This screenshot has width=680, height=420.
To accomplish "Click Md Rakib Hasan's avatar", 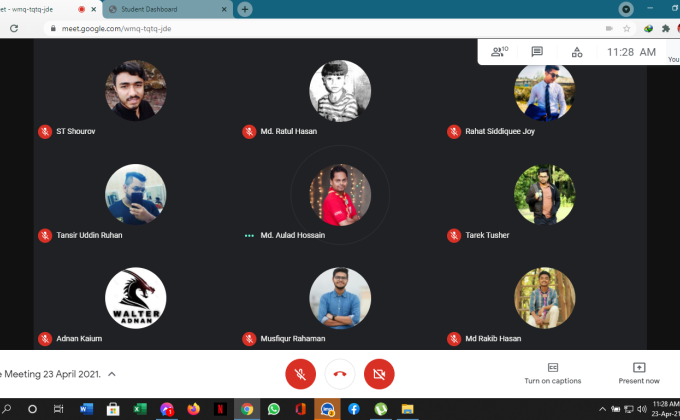I will pyautogui.click(x=545, y=298).
